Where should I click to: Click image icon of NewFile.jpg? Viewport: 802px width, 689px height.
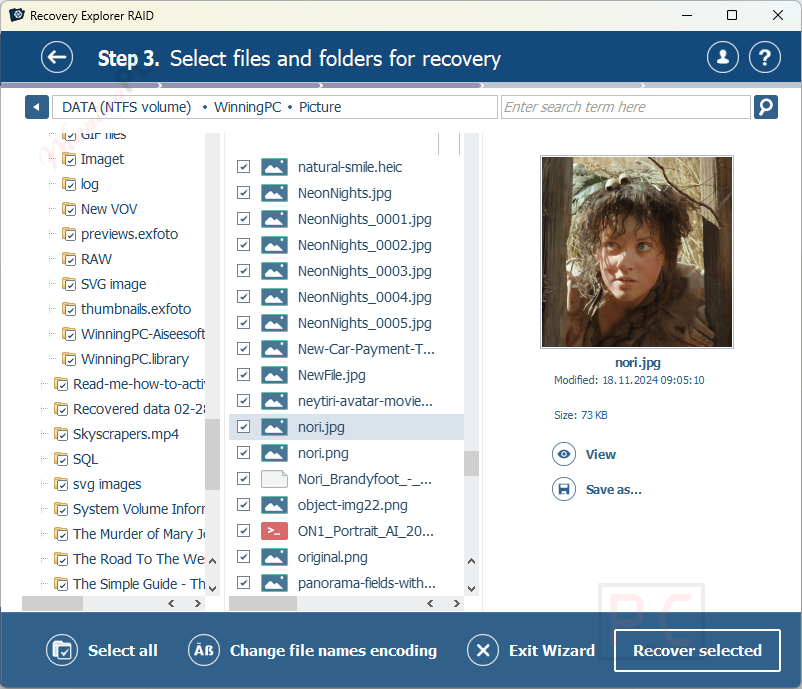(x=274, y=375)
